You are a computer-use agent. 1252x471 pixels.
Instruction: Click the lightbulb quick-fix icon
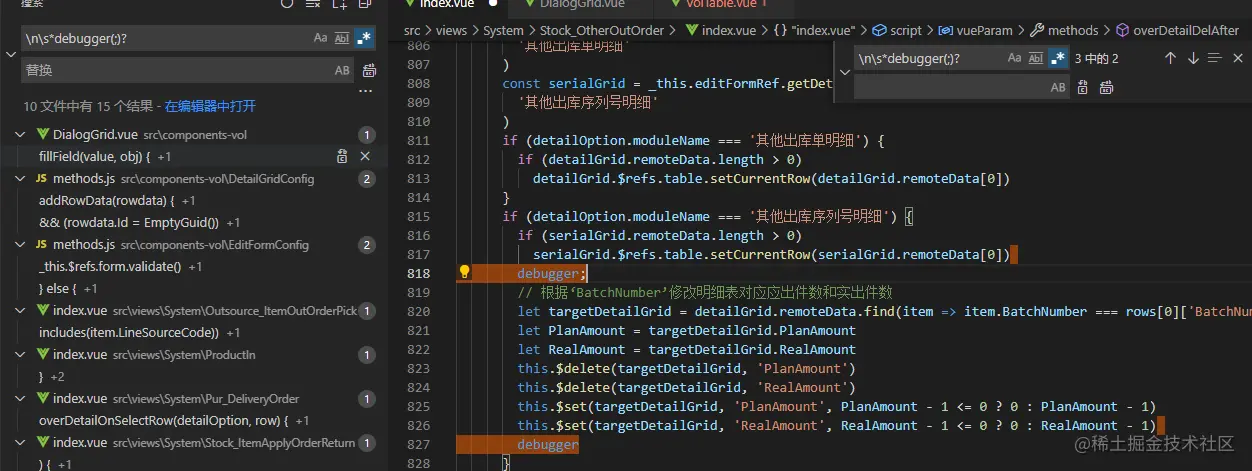tap(465, 272)
